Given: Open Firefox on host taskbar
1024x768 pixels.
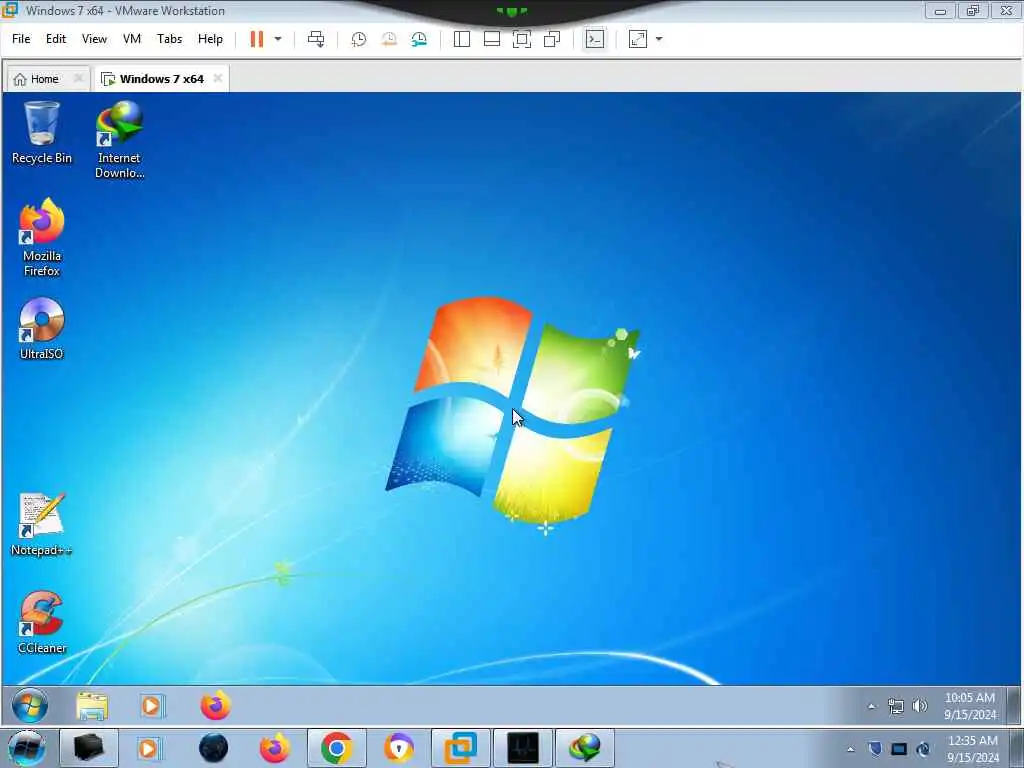Looking at the screenshot, I should (x=275, y=748).
